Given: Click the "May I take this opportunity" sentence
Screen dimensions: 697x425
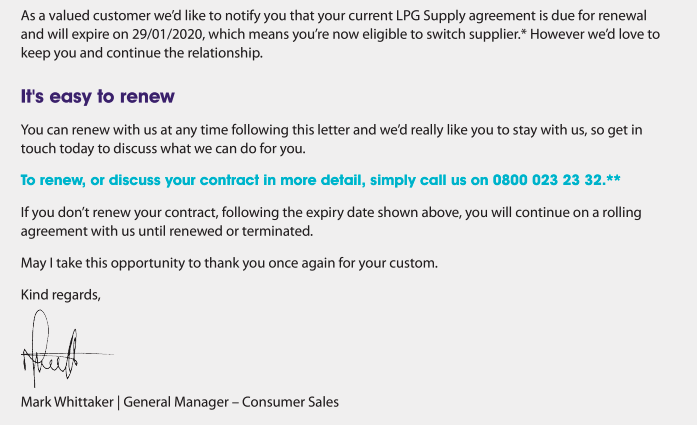Looking at the screenshot, I should click(x=229, y=263).
